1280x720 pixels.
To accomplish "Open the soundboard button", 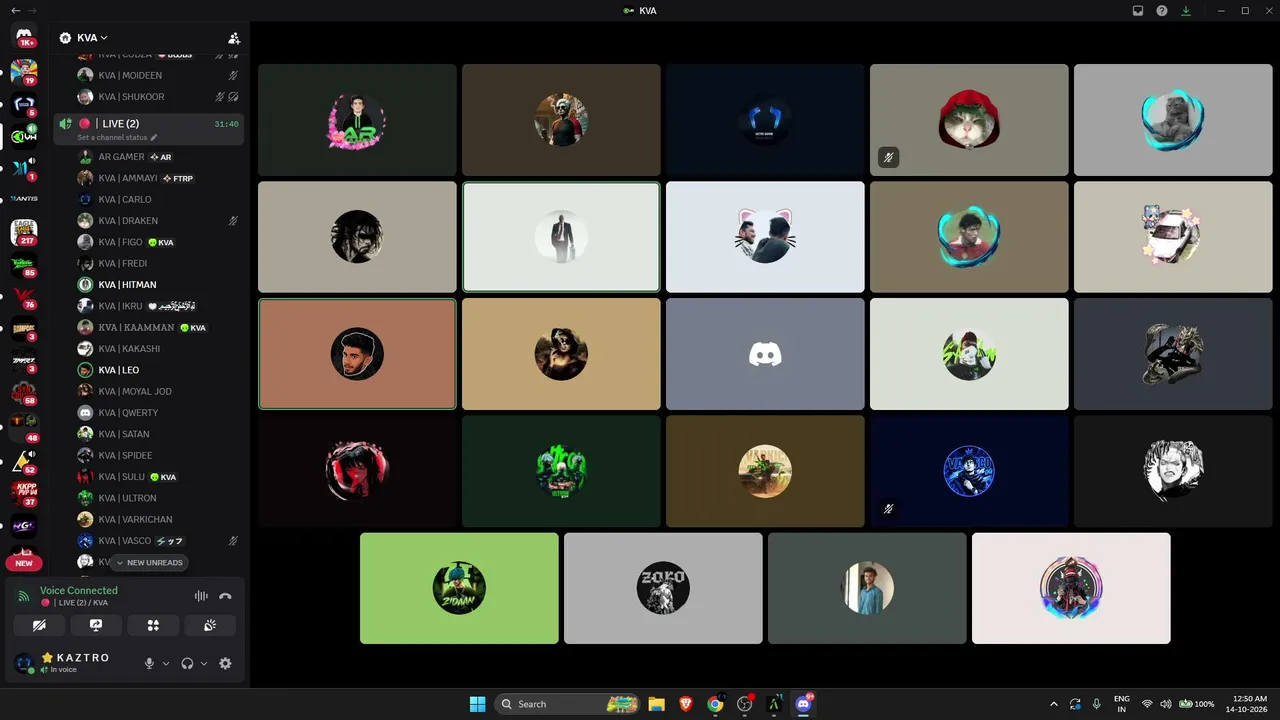I will [x=210, y=625].
